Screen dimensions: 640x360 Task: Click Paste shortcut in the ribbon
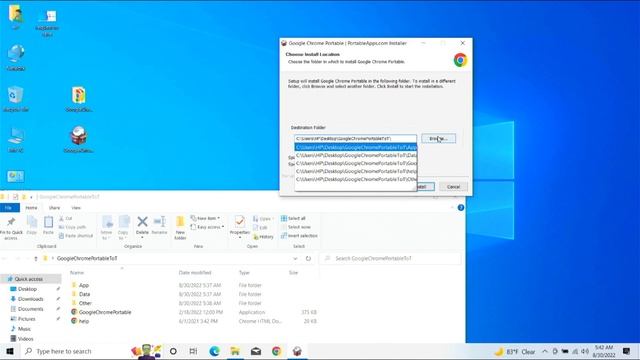coord(76,236)
